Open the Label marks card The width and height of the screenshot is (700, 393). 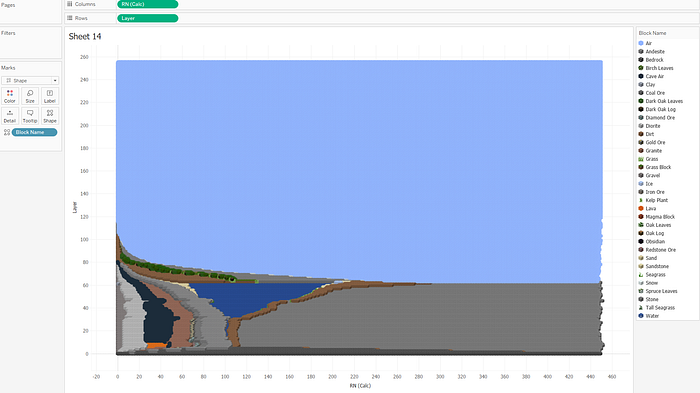[x=50, y=96]
